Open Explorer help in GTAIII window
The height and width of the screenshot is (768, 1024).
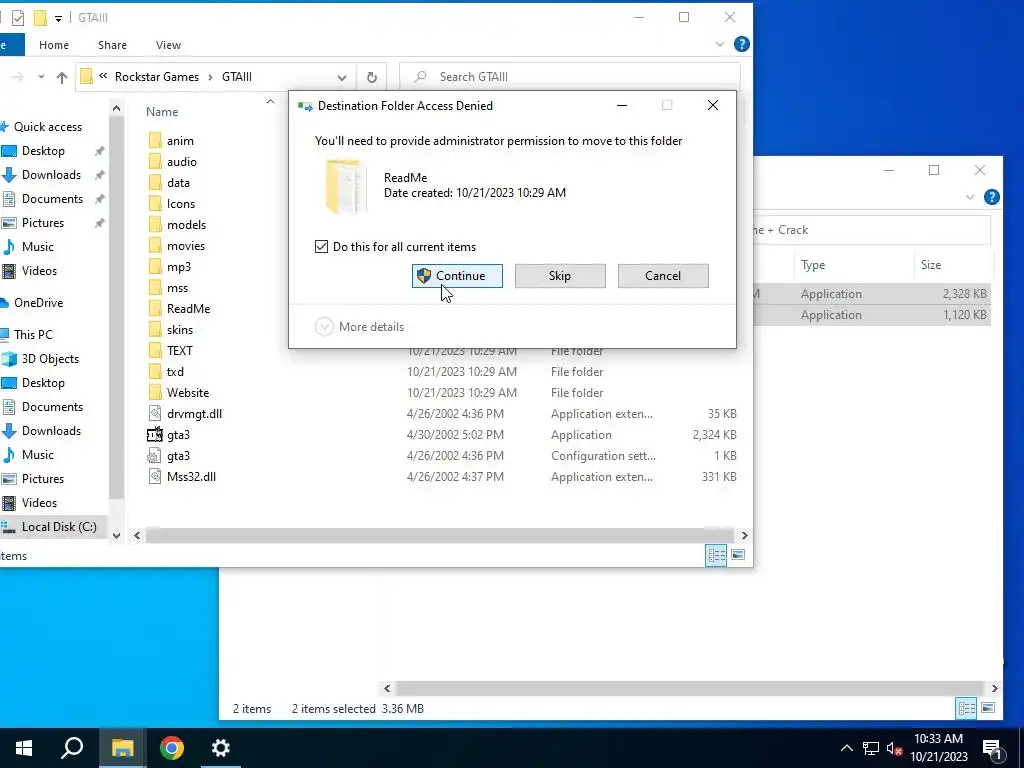[741, 44]
